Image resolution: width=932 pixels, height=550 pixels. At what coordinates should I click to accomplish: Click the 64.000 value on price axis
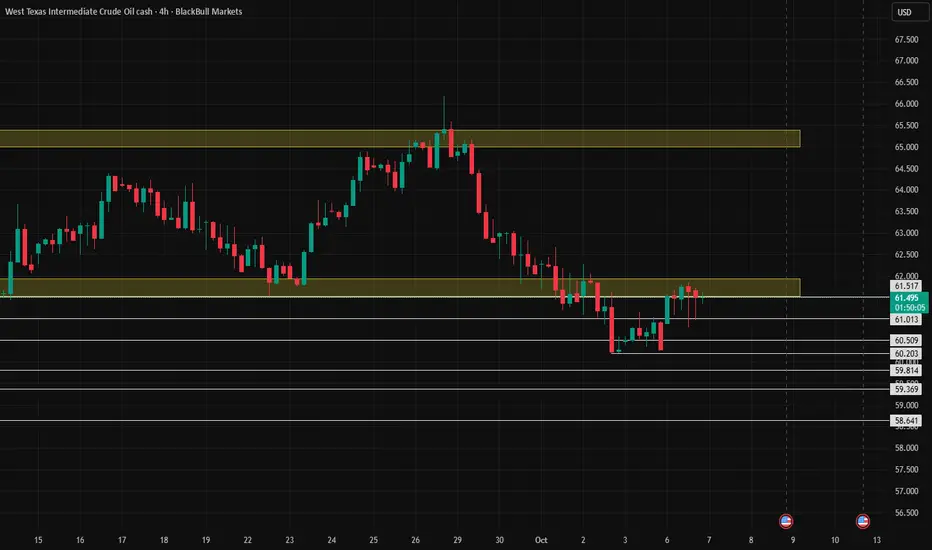pyautogui.click(x=906, y=190)
